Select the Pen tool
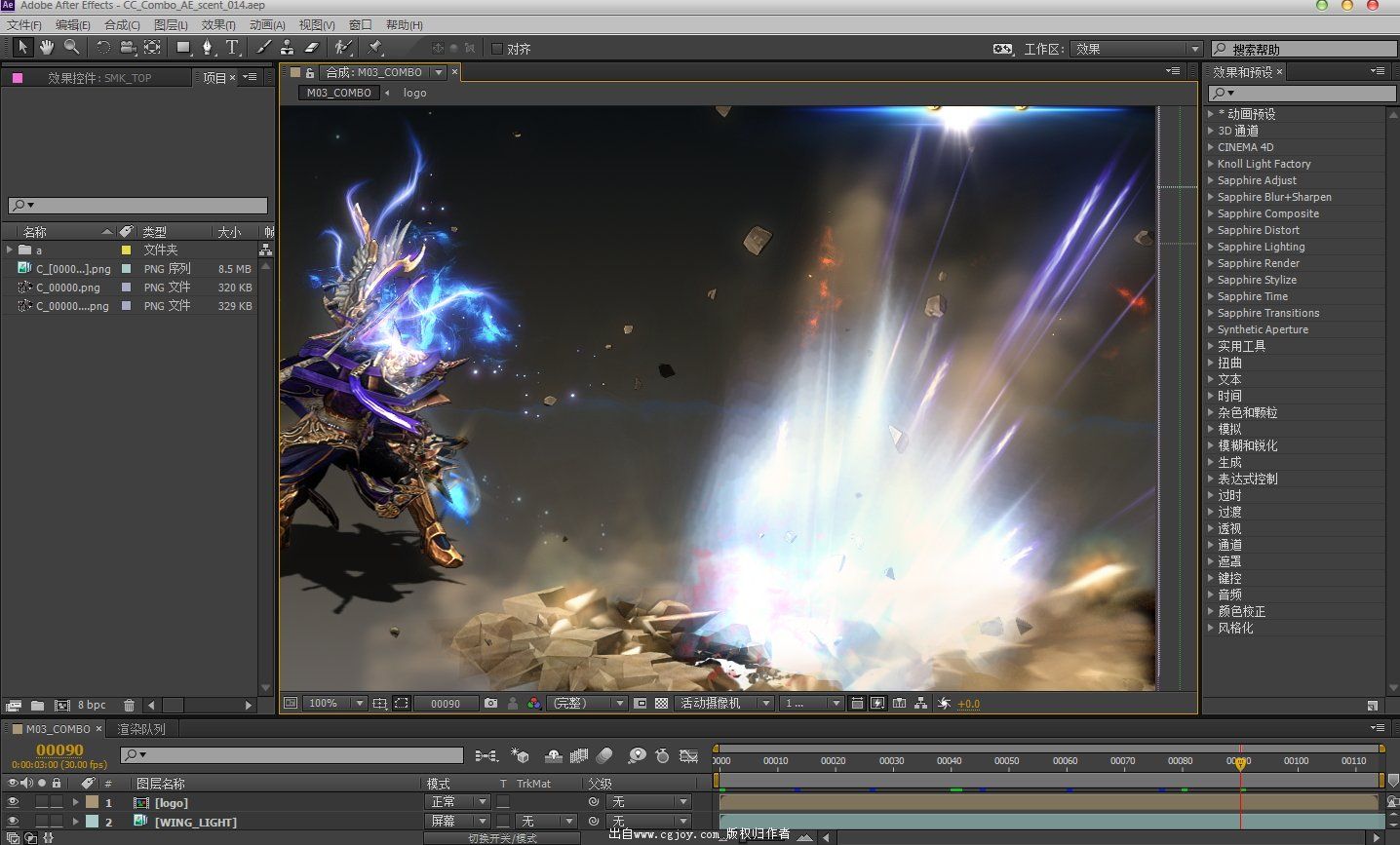The width and height of the screenshot is (1400, 845). point(207,47)
